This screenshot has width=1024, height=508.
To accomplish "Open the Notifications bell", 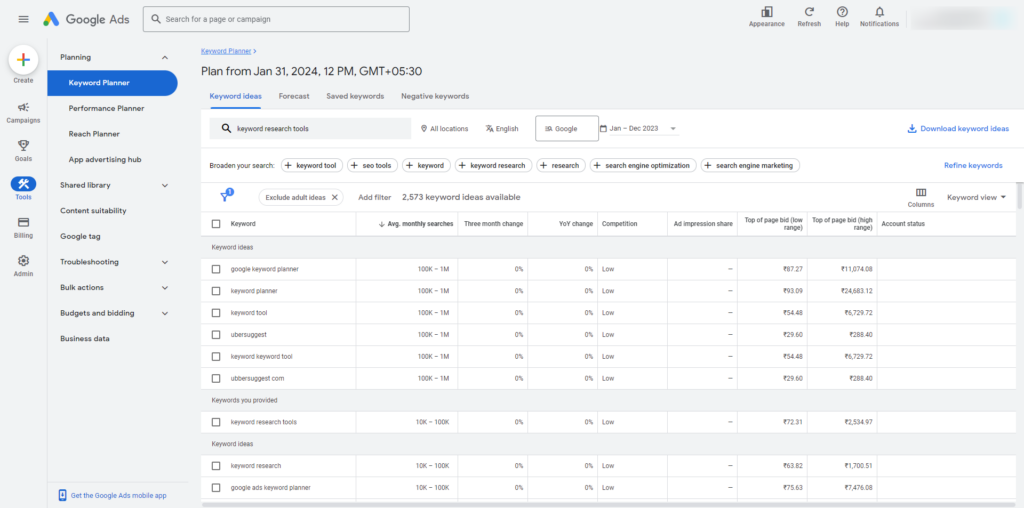I will click(x=879, y=12).
